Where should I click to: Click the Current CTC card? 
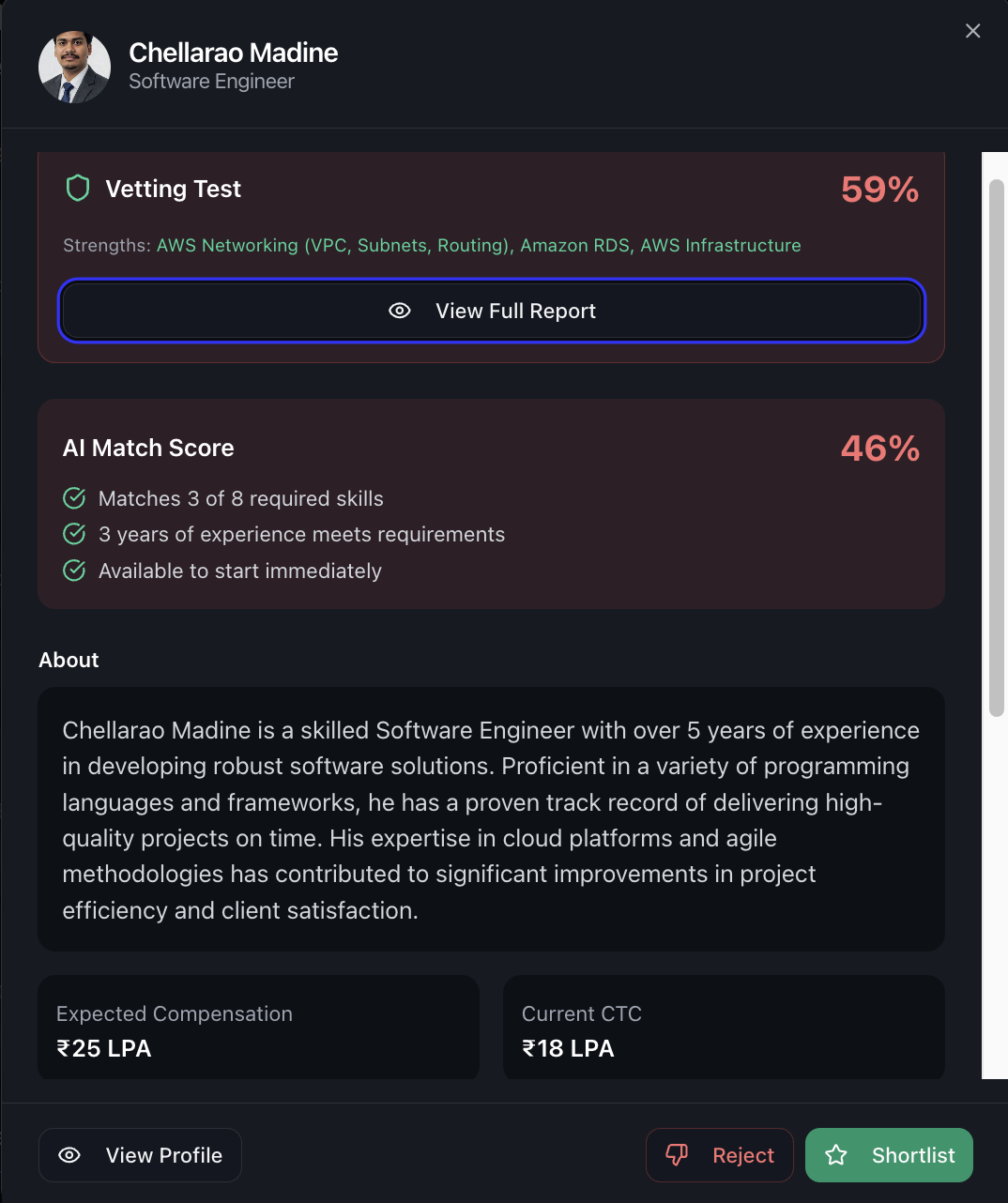[x=724, y=1029]
